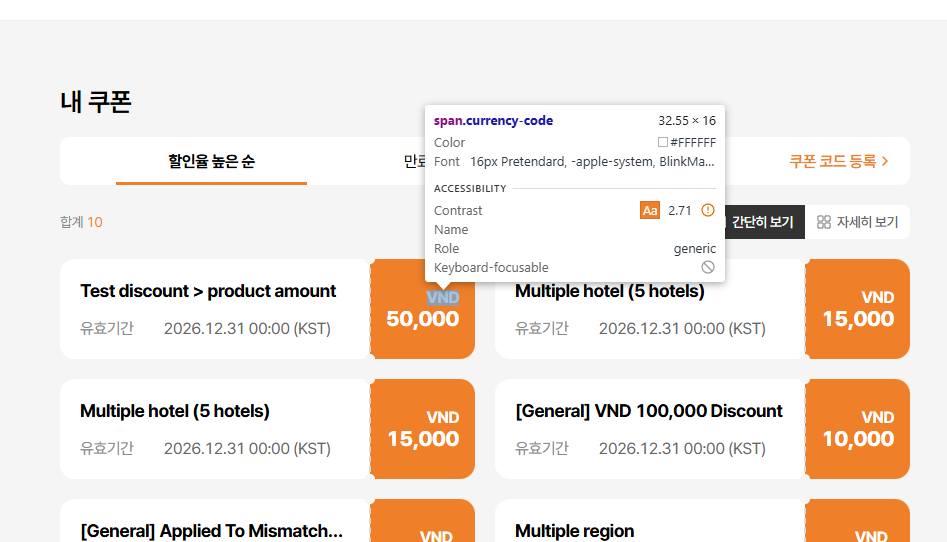947x542 pixels.
Task: Click the VND 10,000 coupon amount
Action: click(858, 429)
